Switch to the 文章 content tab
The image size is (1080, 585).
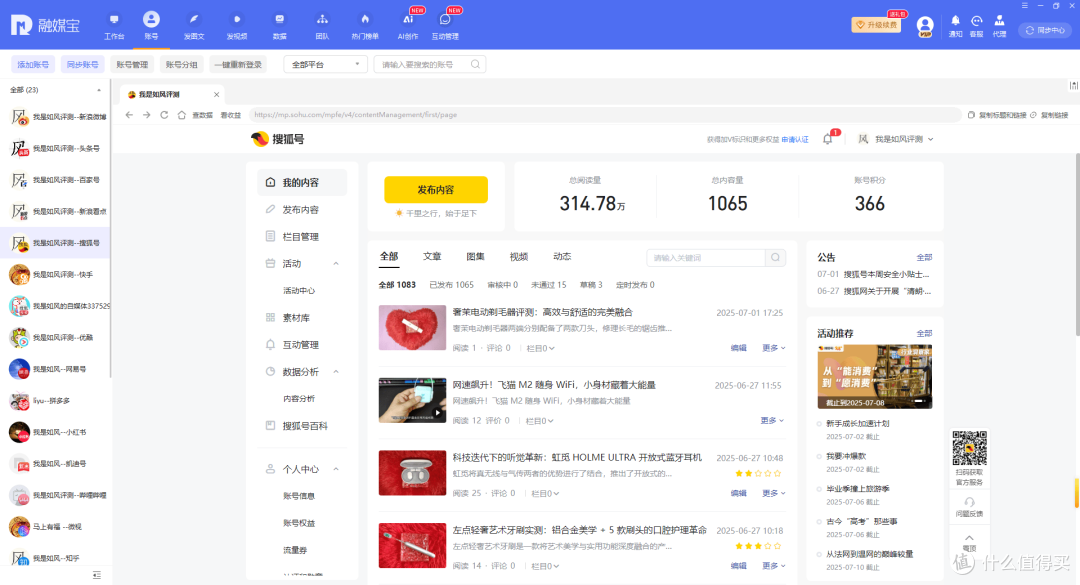432,256
